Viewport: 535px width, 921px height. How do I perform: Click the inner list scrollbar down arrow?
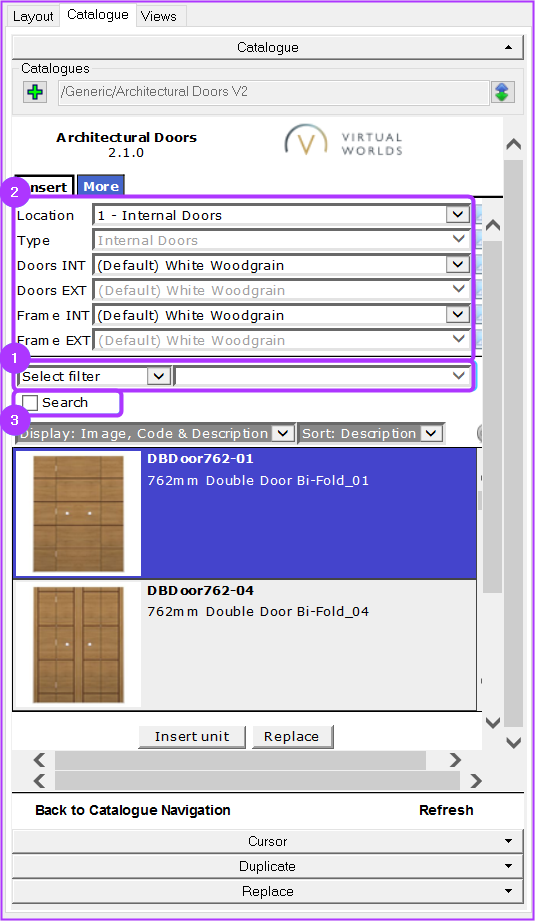(493, 722)
